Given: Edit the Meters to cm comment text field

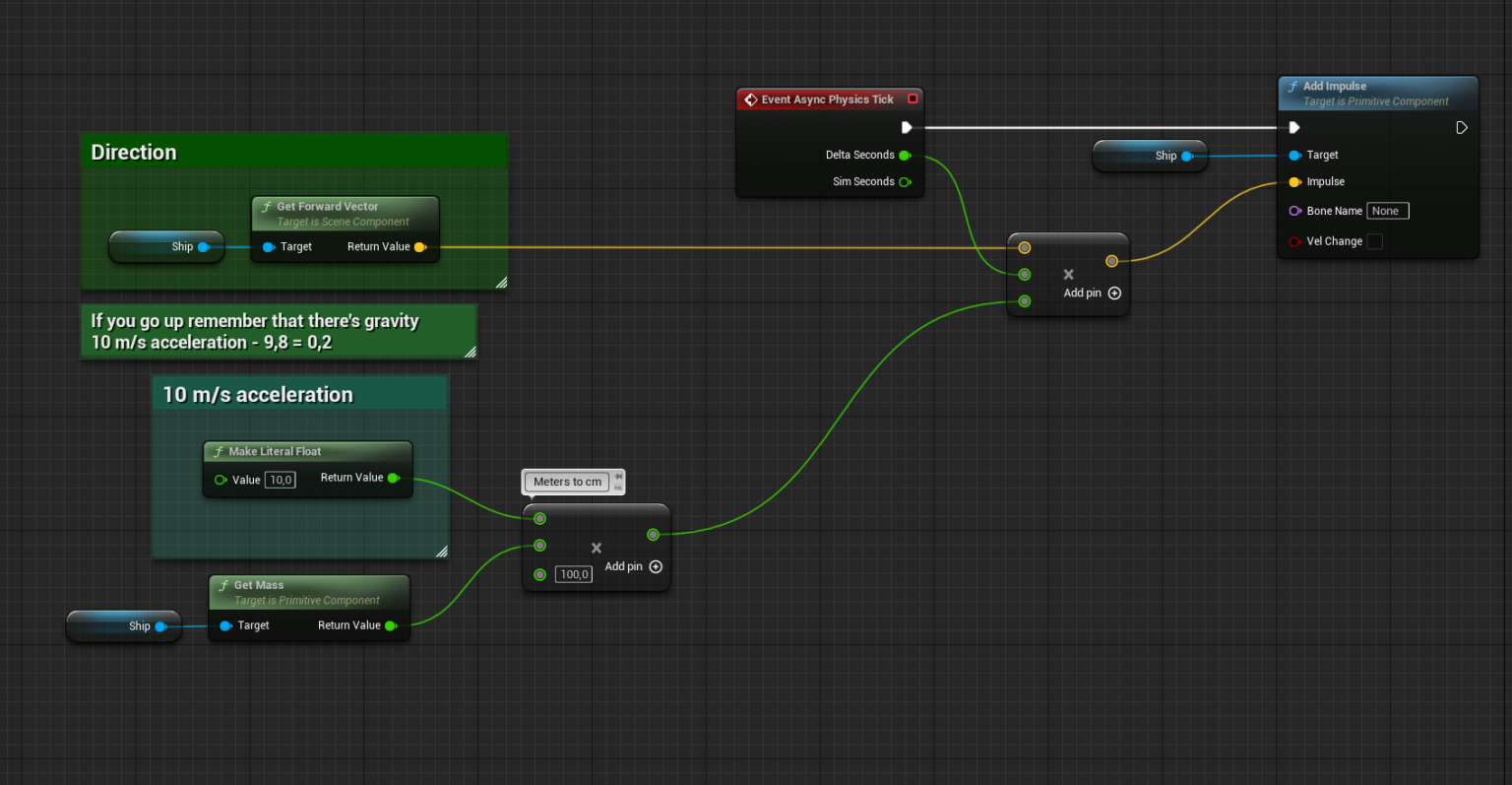Looking at the screenshot, I should tap(568, 482).
